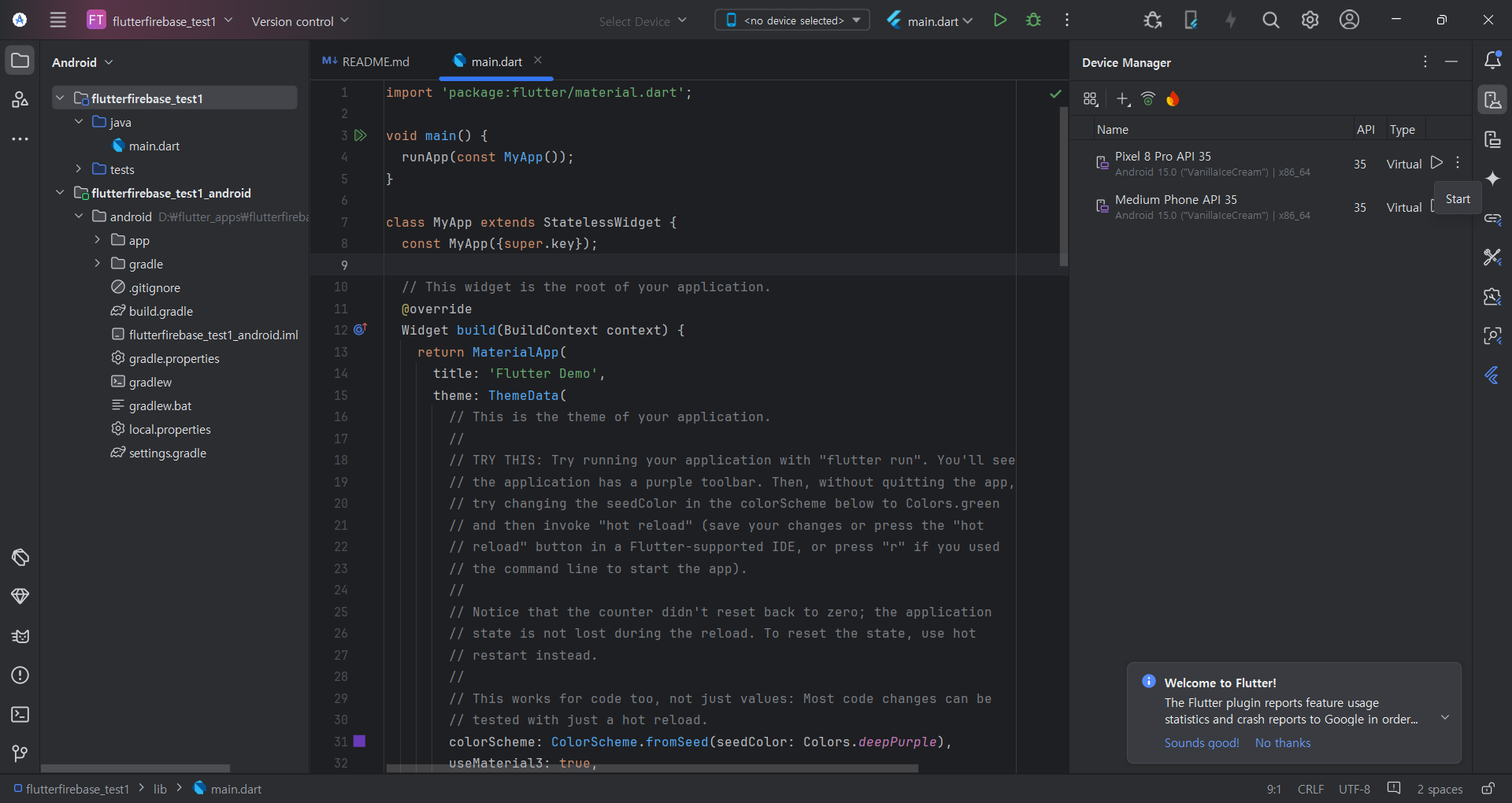Close the main.dart tab
Viewport: 1512px width, 803px height.
pyautogui.click(x=538, y=60)
